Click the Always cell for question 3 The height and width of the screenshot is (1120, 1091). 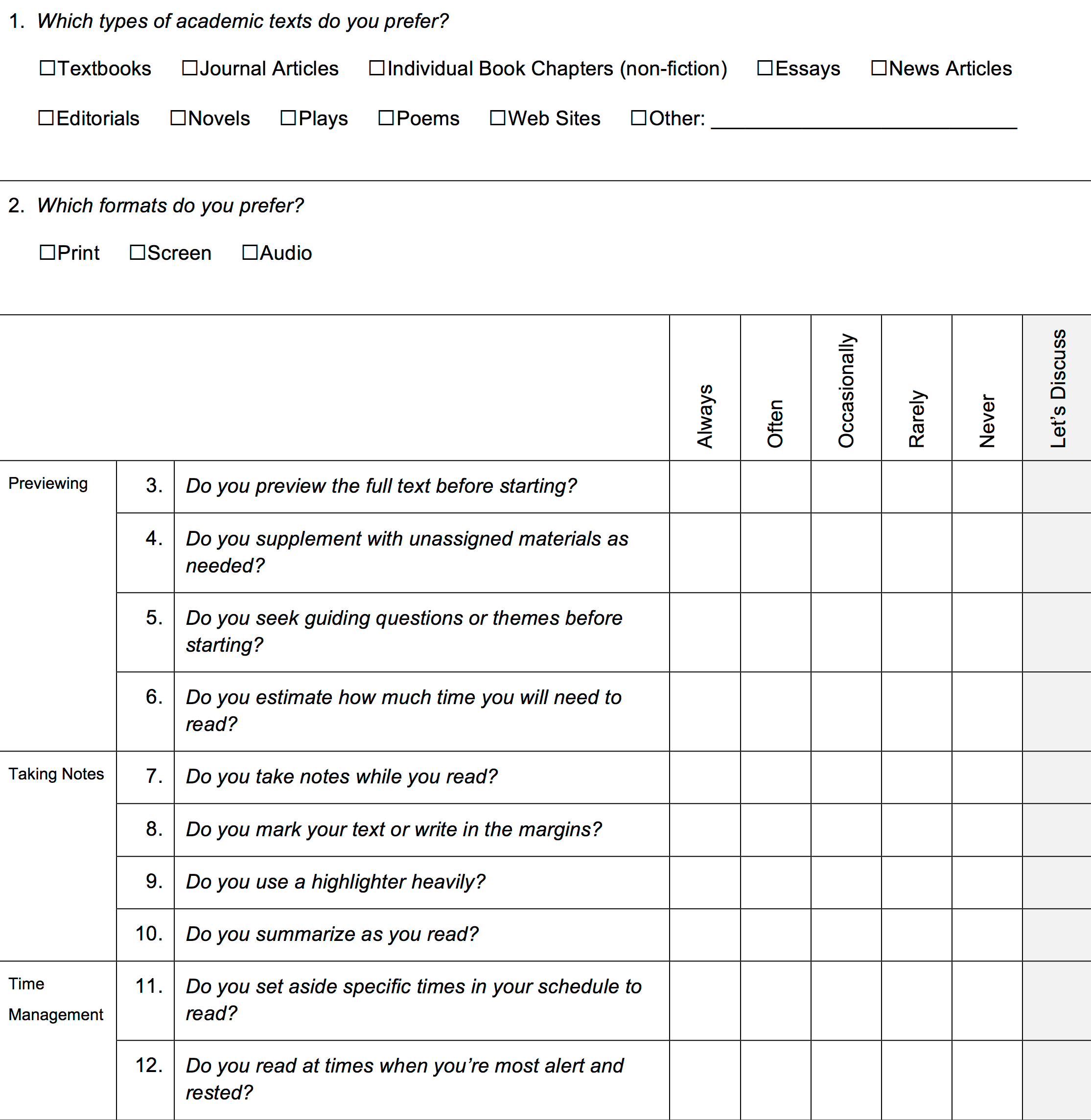(705, 486)
